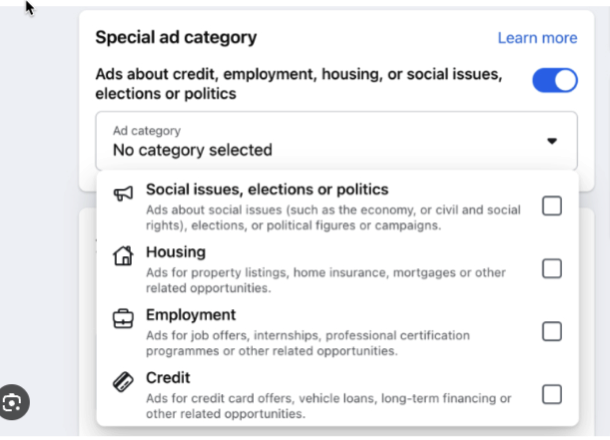Image resolution: width=610 pixels, height=440 pixels.
Task: Click the Employment description about job offers
Action: [308, 343]
